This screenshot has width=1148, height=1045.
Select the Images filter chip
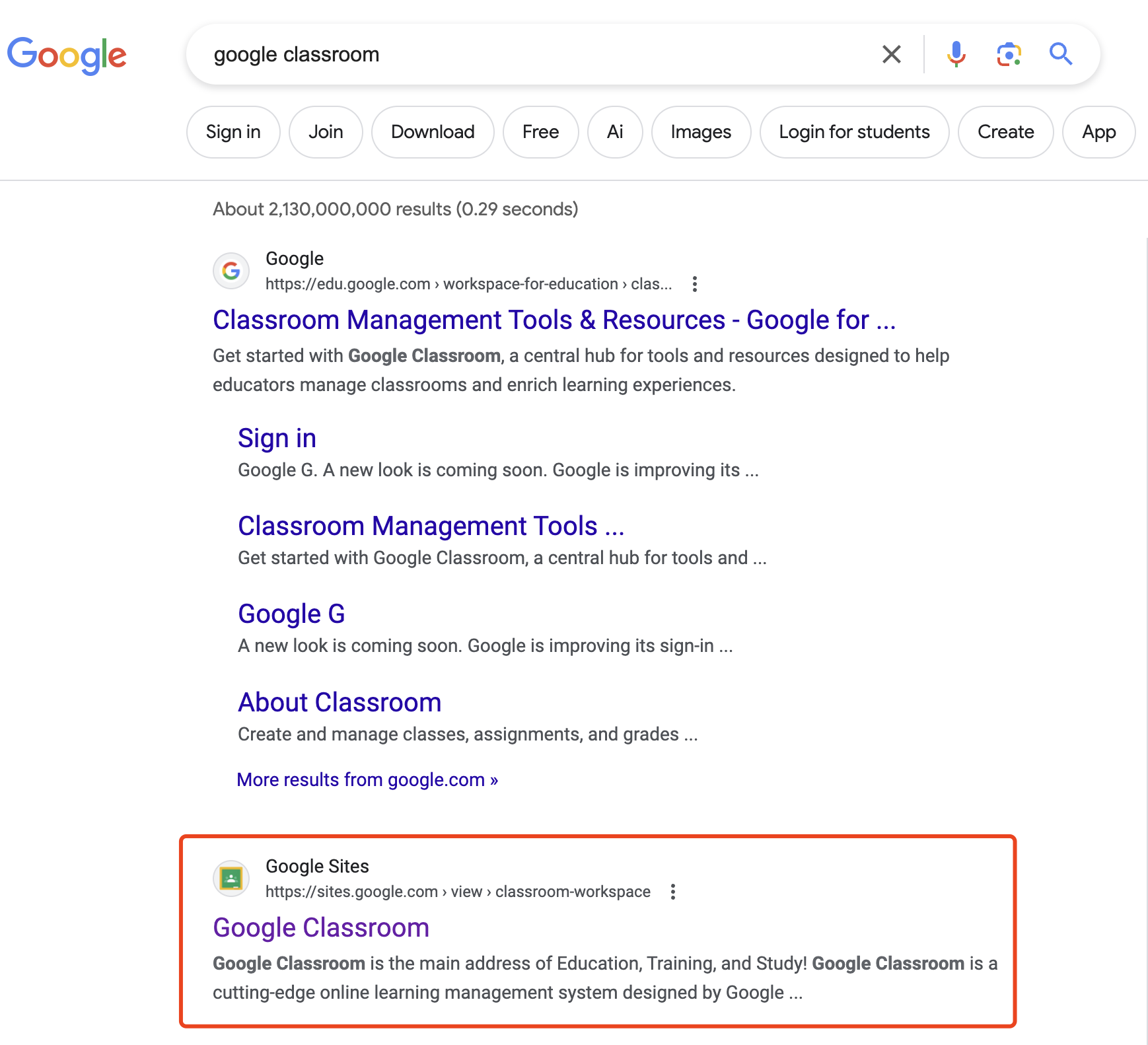[x=701, y=132]
